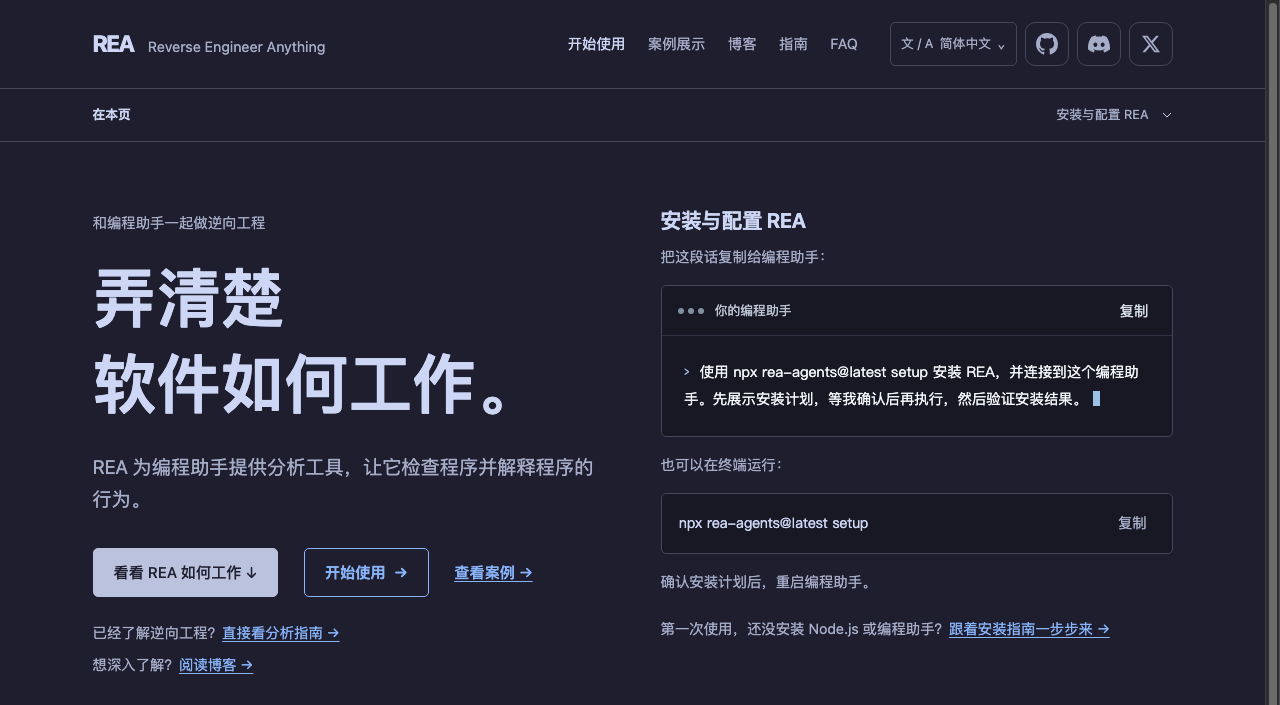Open FAQ nav item
Viewport: 1280px width, 705px height.
(844, 44)
